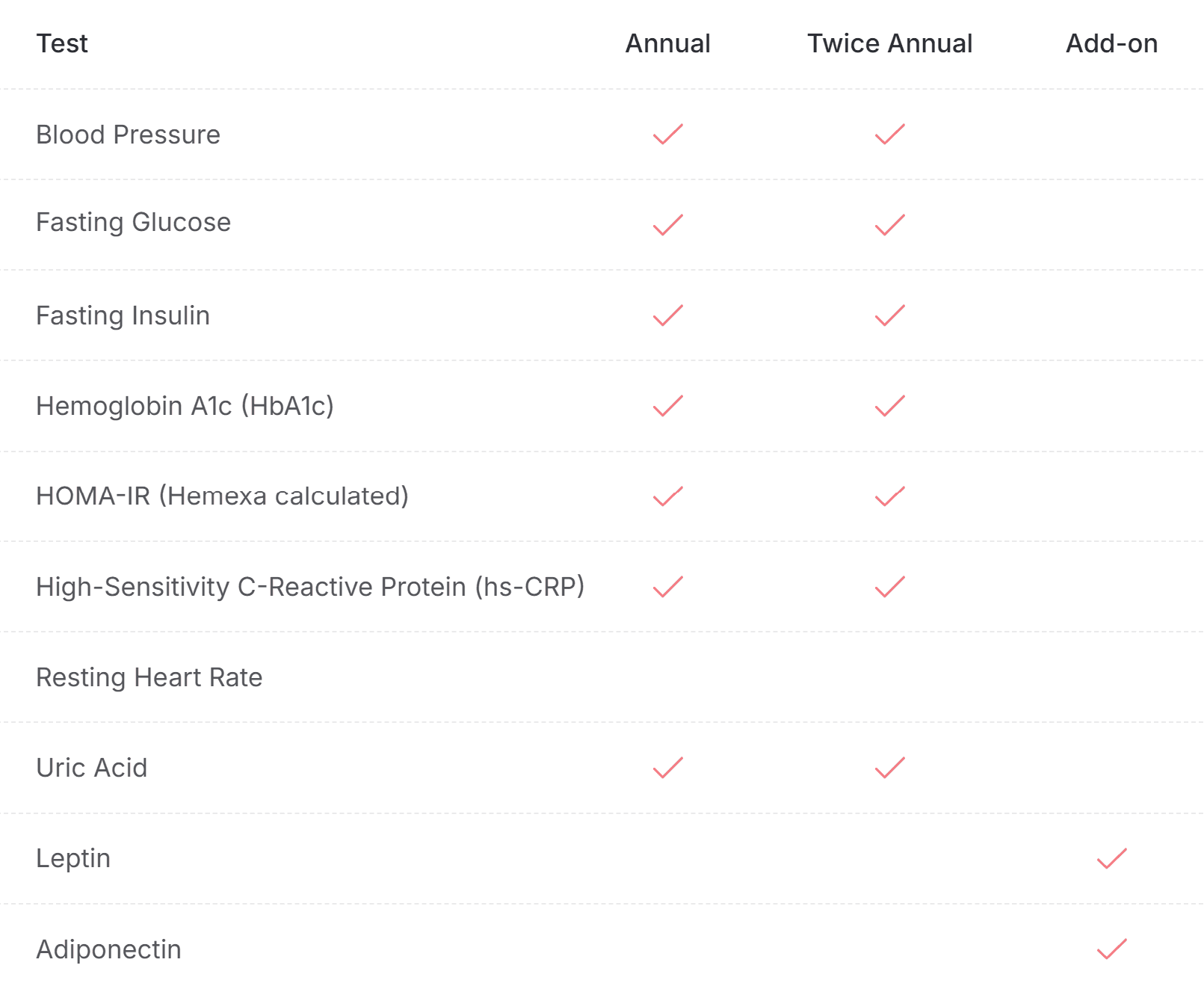
Task: Select the Resting Heart Rate row label
Action: click(149, 677)
